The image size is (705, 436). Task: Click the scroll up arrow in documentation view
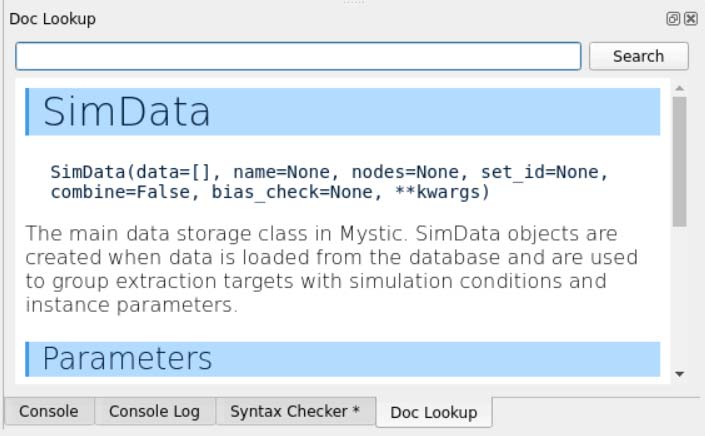pos(680,89)
